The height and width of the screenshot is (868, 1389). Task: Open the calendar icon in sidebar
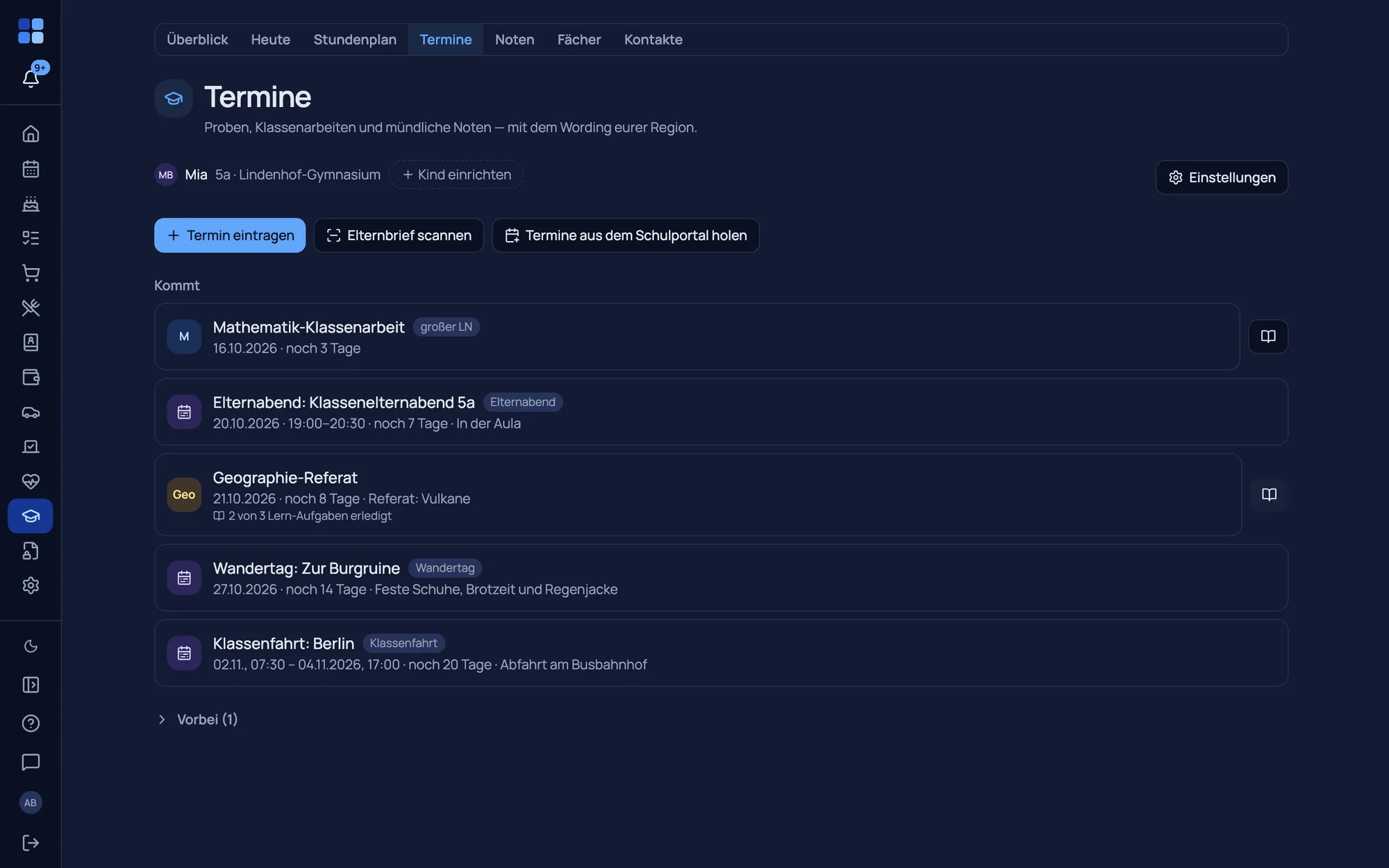pos(31,168)
